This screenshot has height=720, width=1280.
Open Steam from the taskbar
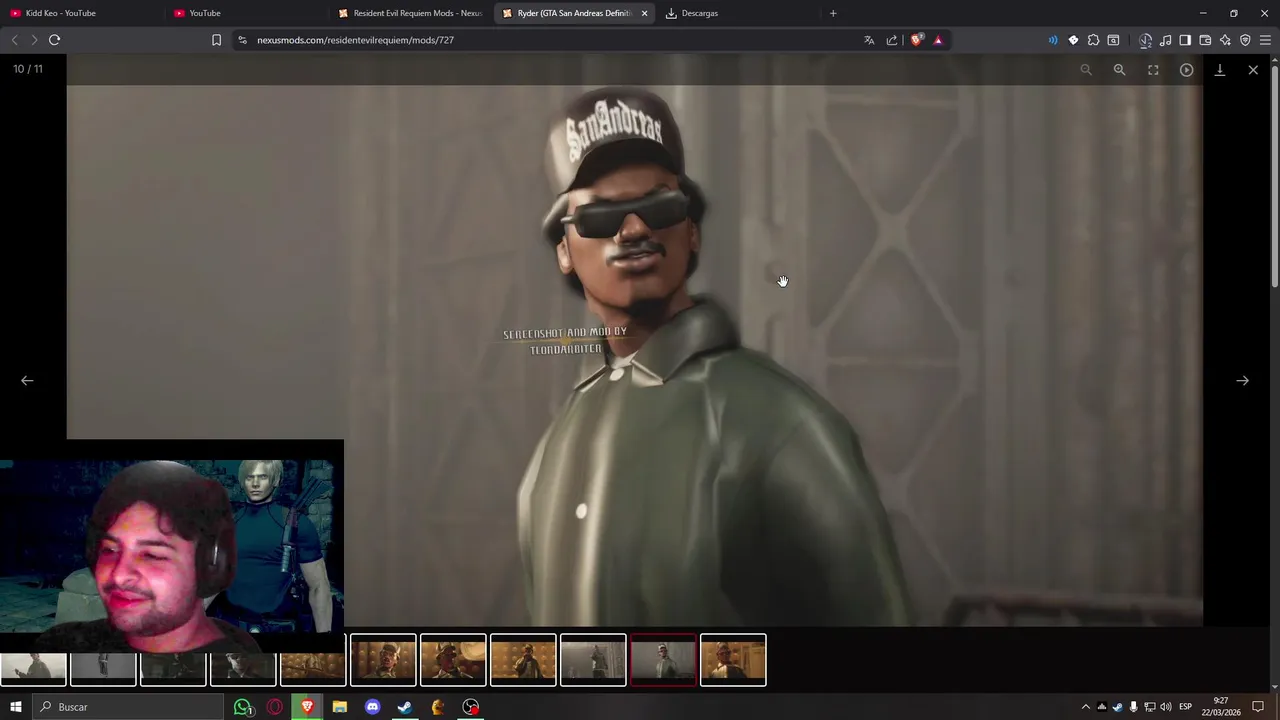pyautogui.click(x=405, y=707)
